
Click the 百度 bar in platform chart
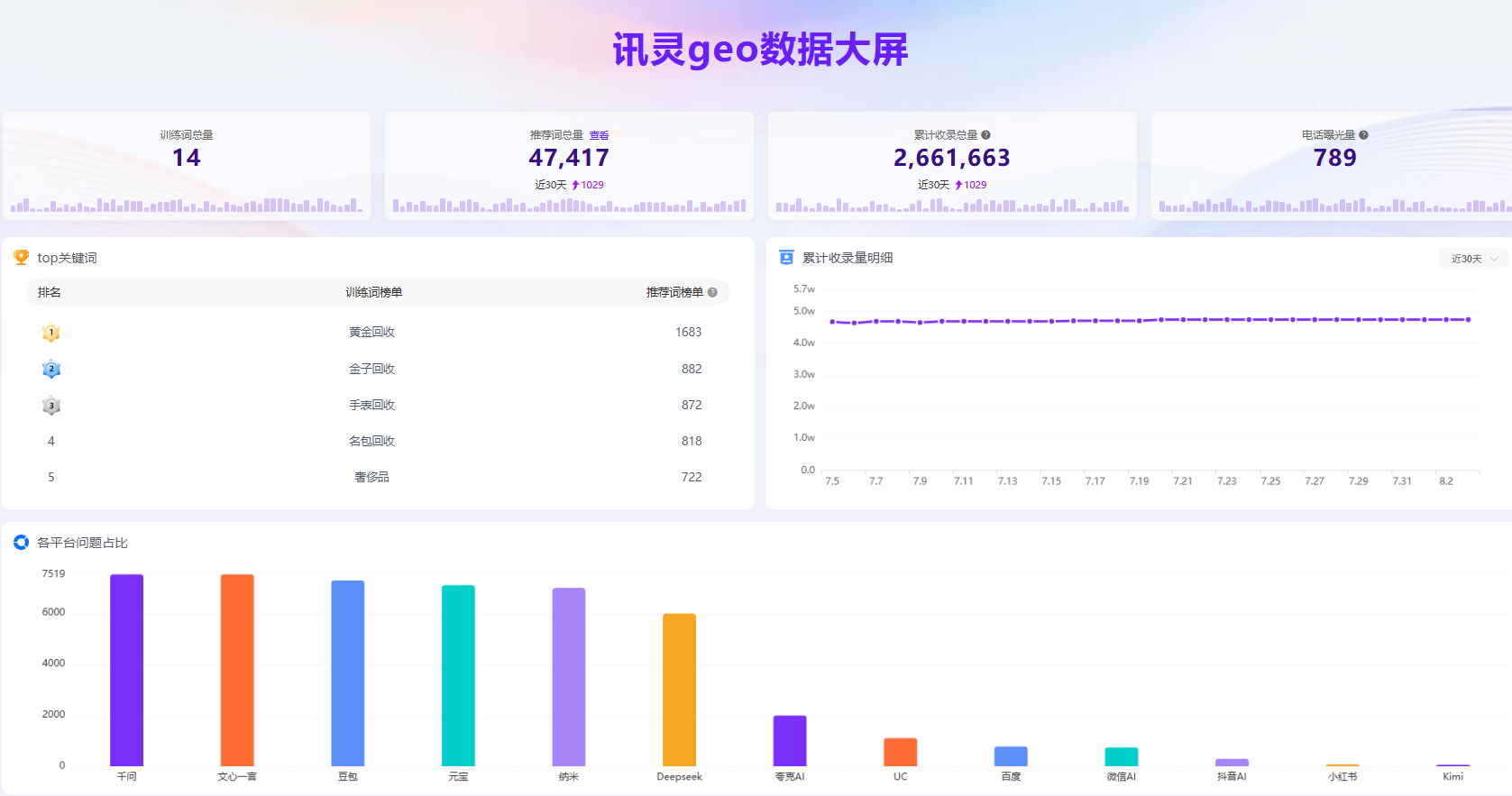pos(1011,756)
